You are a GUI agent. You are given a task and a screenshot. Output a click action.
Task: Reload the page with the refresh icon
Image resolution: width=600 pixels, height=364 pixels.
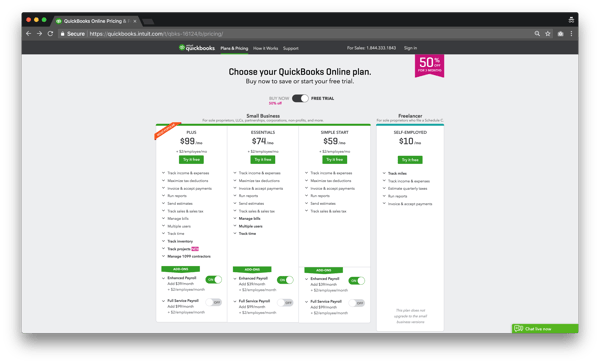(x=50, y=34)
